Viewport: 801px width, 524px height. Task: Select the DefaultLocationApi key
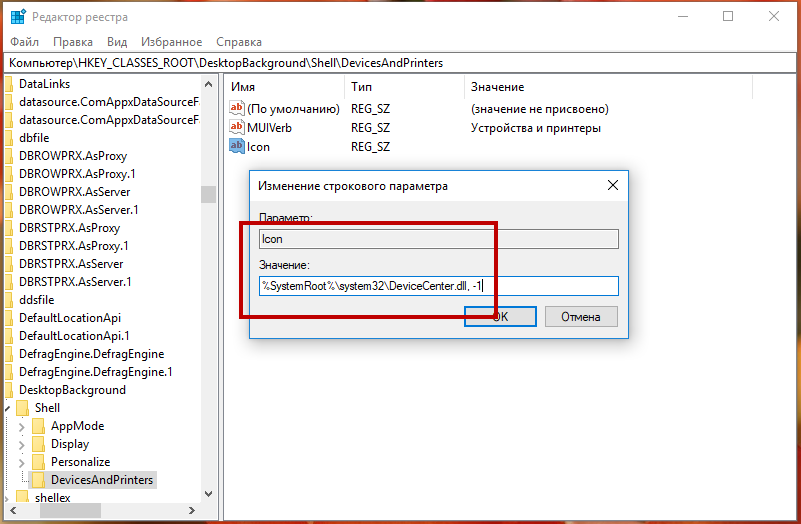70,318
